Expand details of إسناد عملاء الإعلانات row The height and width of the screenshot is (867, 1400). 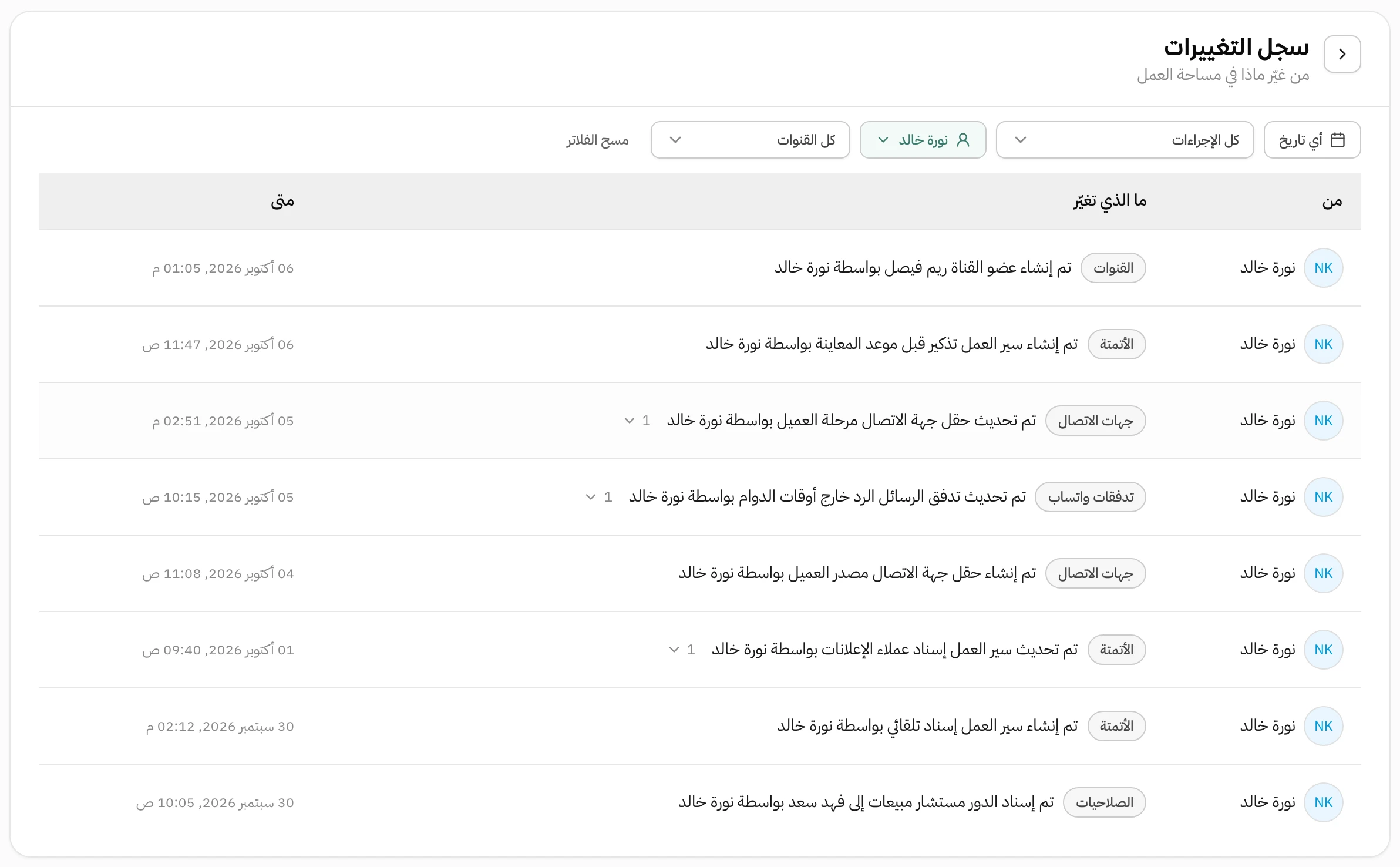coord(682,650)
